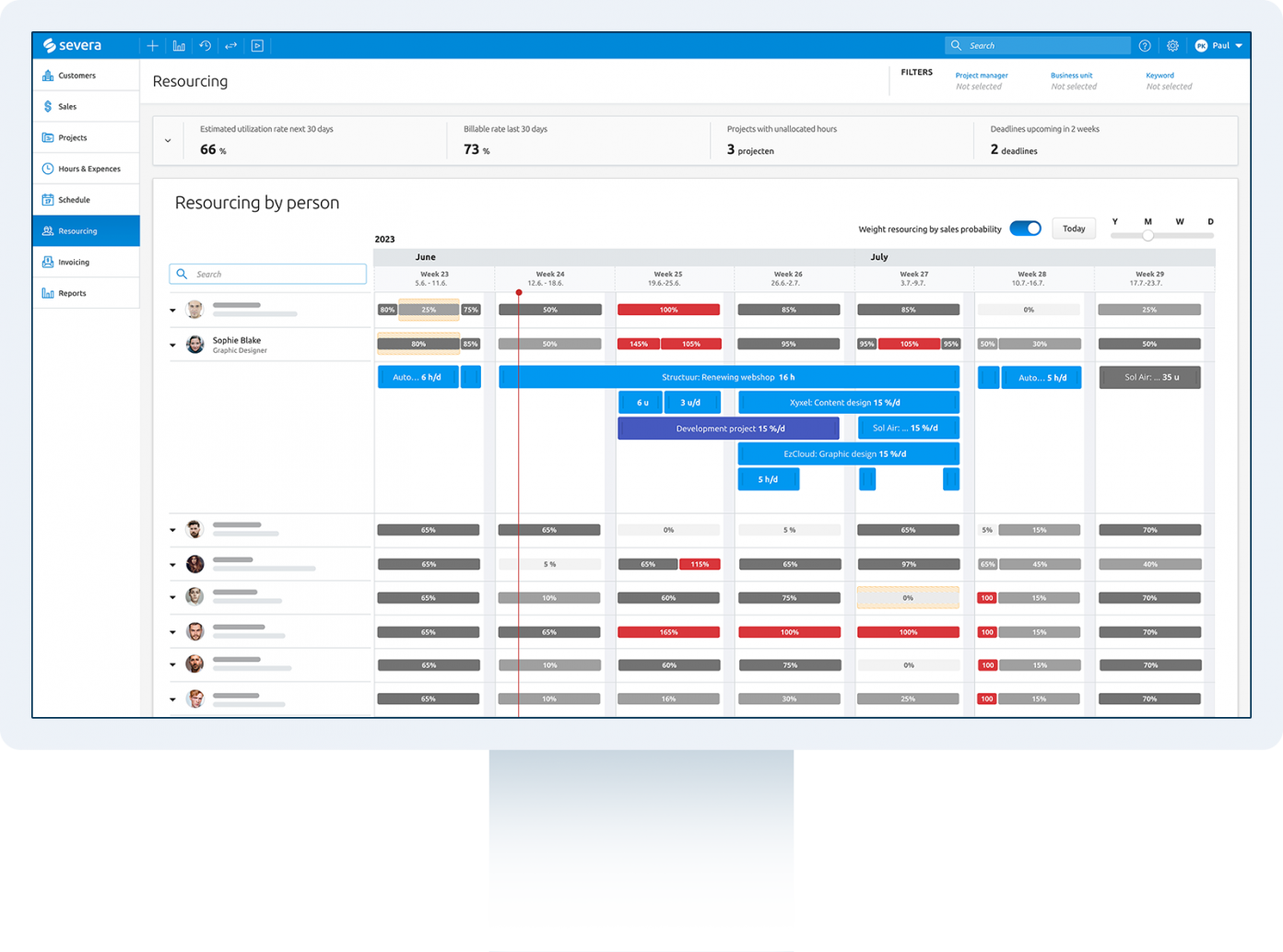Open Hours & Expences in the sidebar
Screen dimensions: 1283x952
click(86, 169)
